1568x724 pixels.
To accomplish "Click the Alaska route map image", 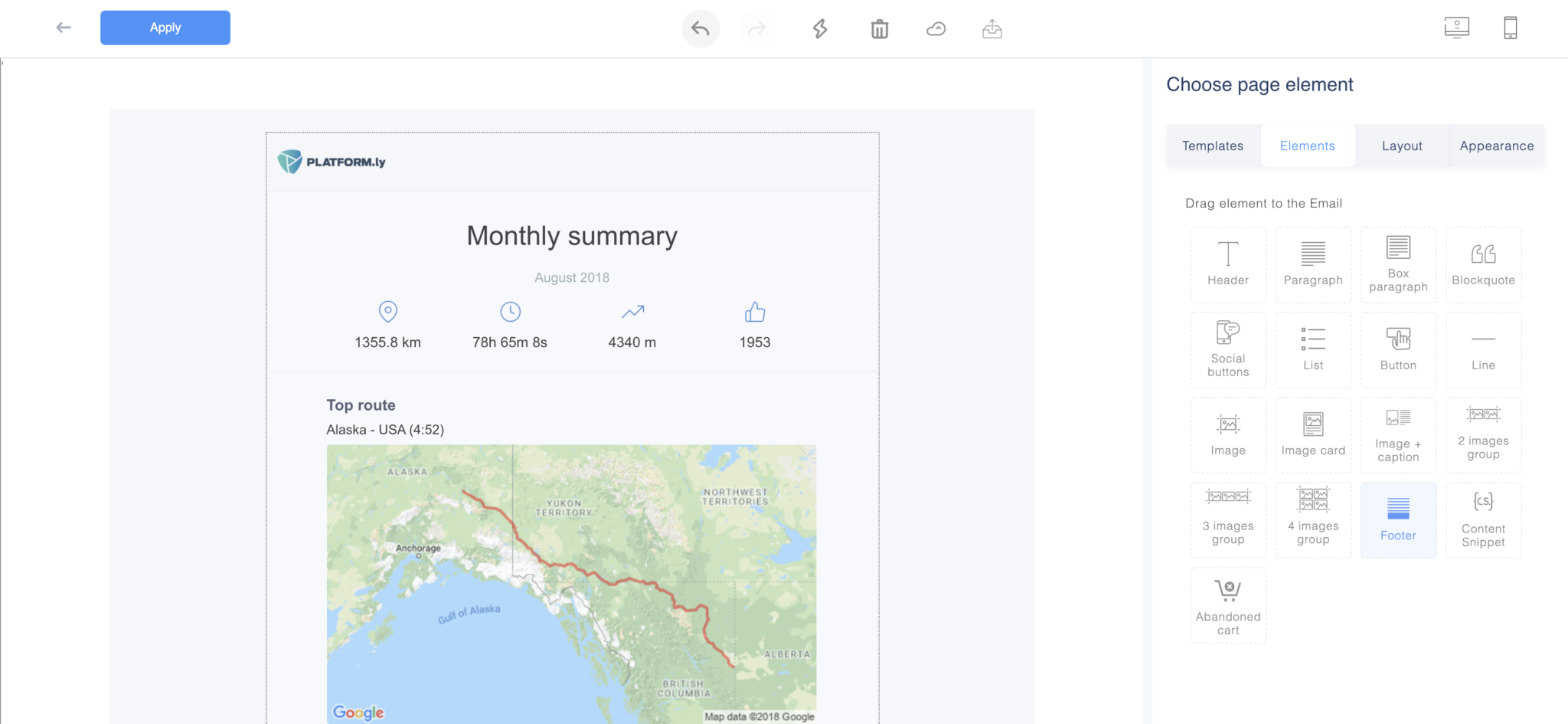I will tap(571, 584).
